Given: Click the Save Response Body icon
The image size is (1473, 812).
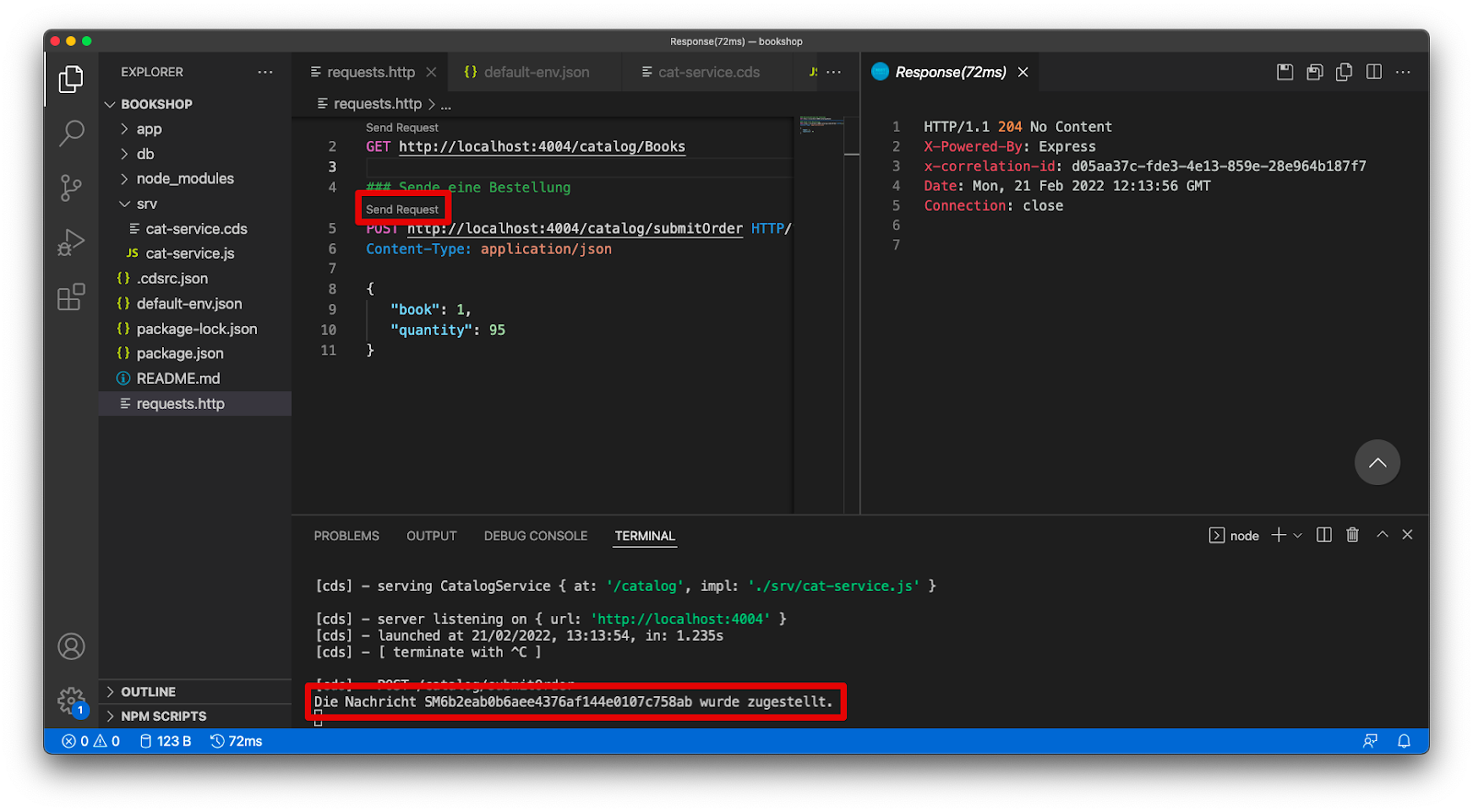Looking at the screenshot, I should point(1315,72).
